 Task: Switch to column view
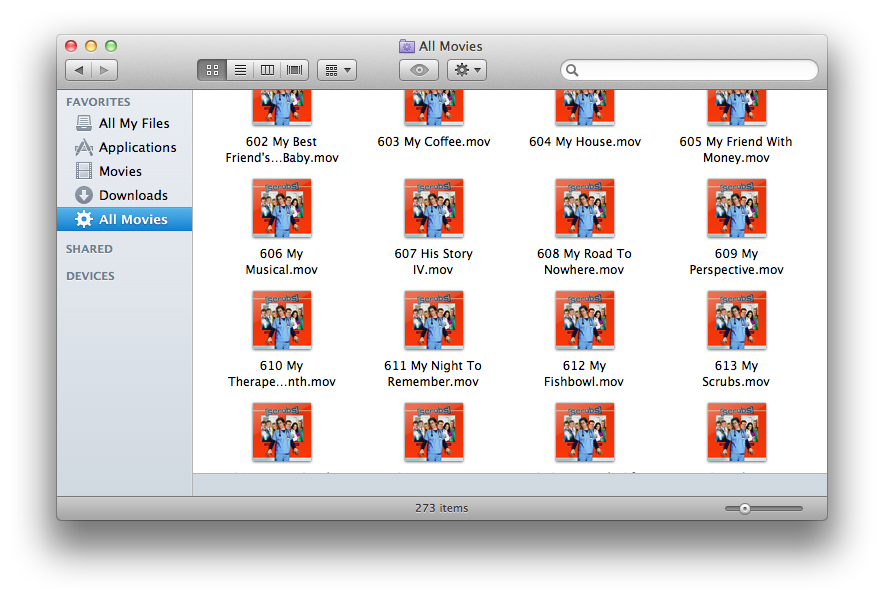pyautogui.click(x=267, y=70)
